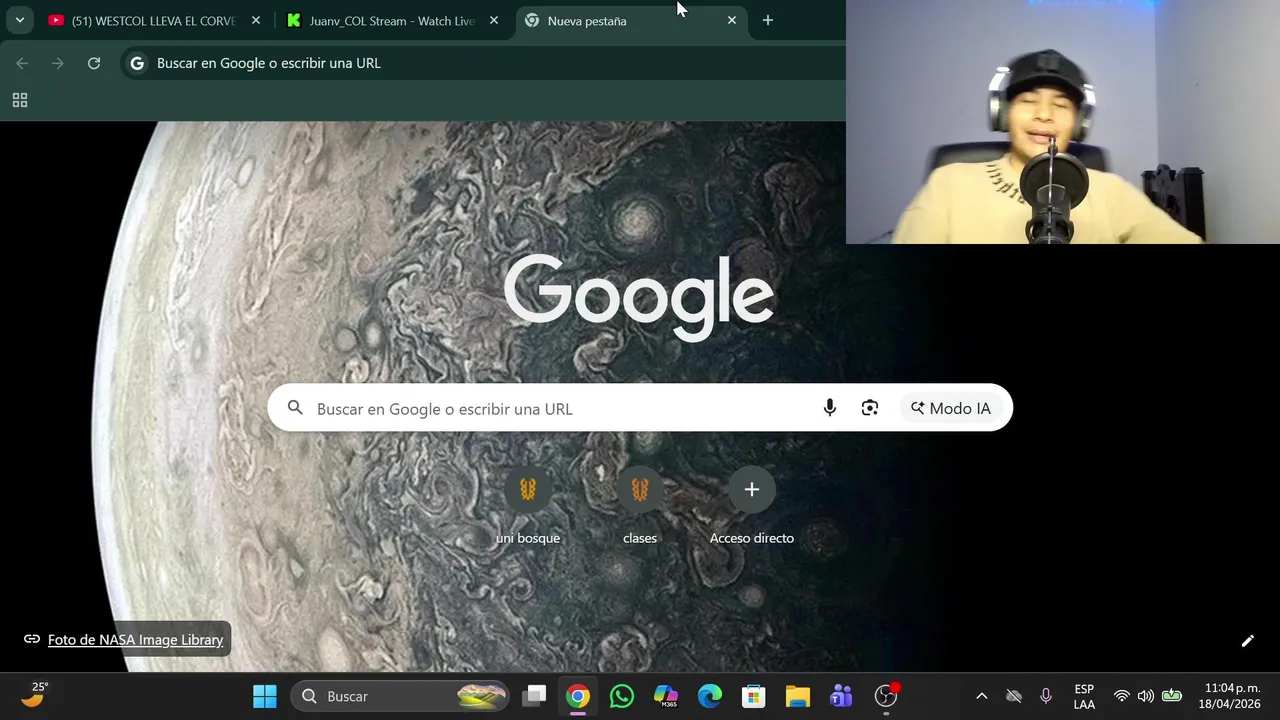Check the battery status icon

[x=1172, y=696]
